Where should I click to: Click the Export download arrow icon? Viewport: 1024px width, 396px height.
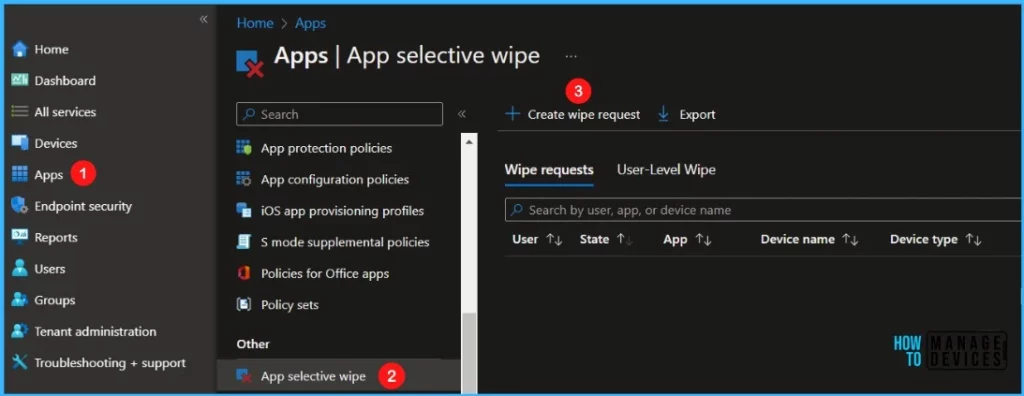[x=664, y=114]
